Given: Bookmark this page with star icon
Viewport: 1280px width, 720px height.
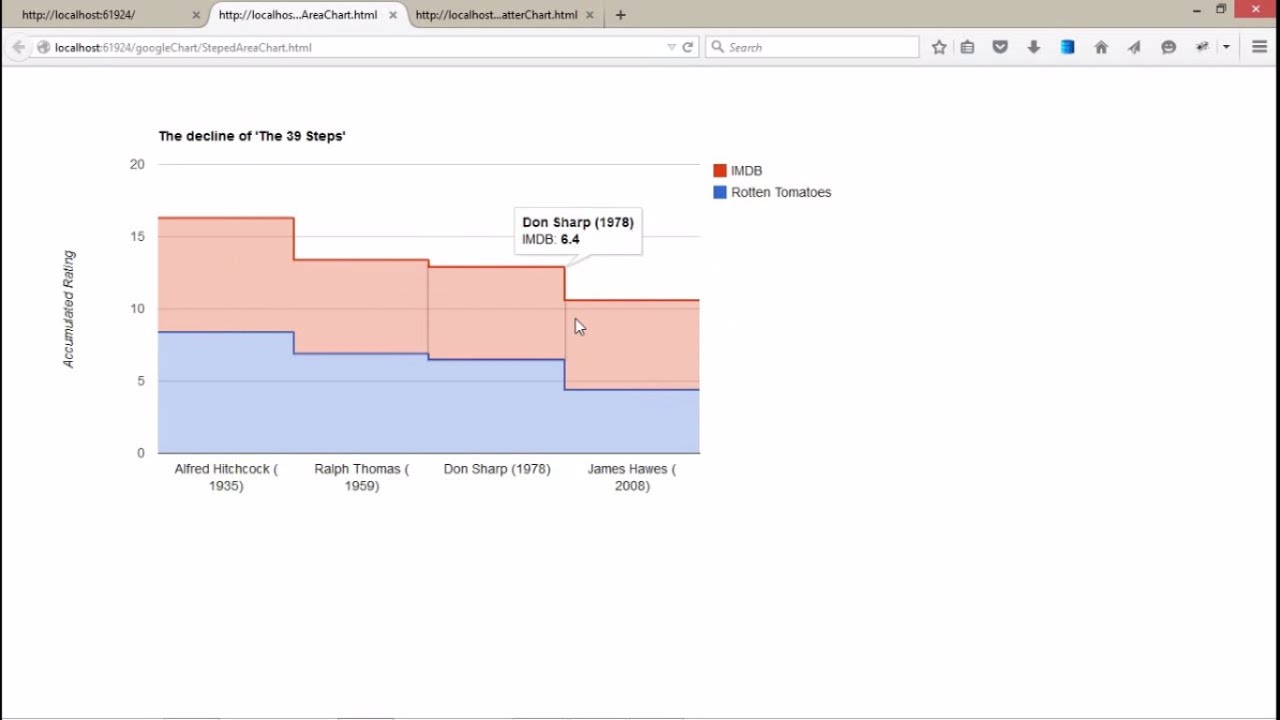Looking at the screenshot, I should (939, 47).
